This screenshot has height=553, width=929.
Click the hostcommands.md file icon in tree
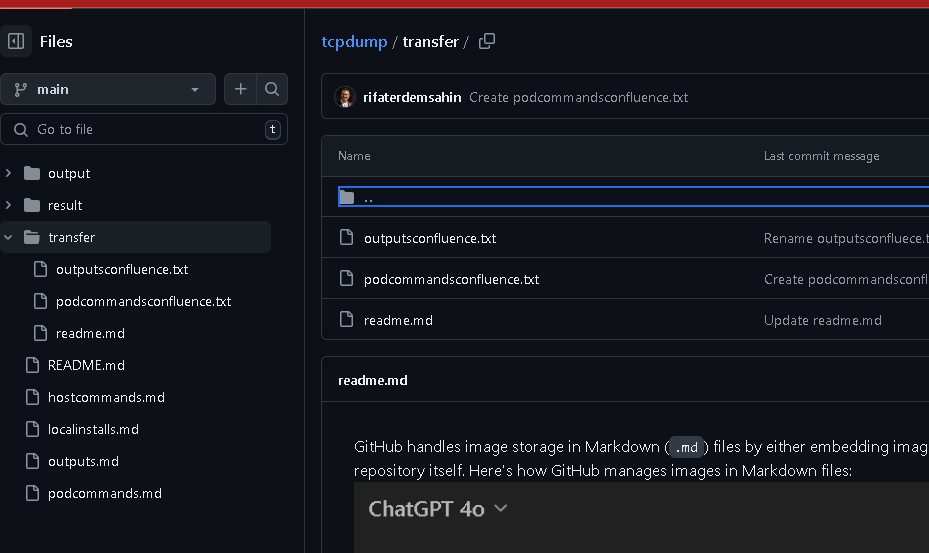pos(33,397)
